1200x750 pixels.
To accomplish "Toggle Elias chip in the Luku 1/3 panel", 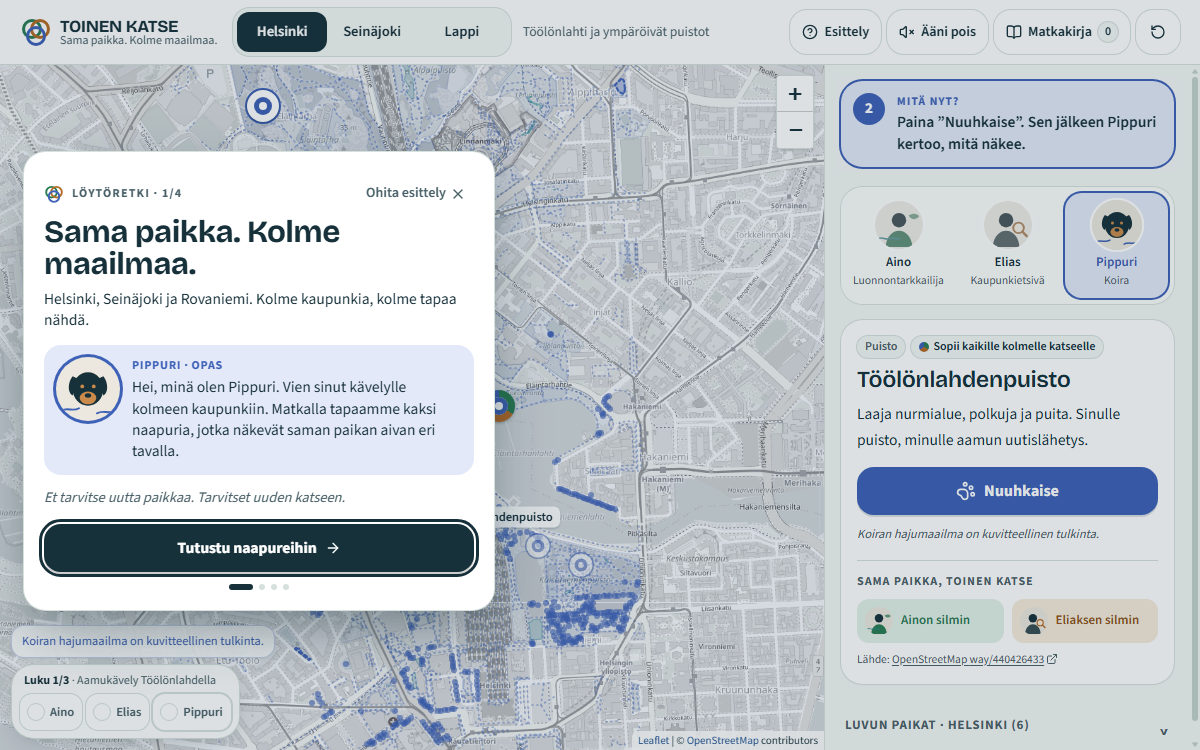I will [117, 712].
